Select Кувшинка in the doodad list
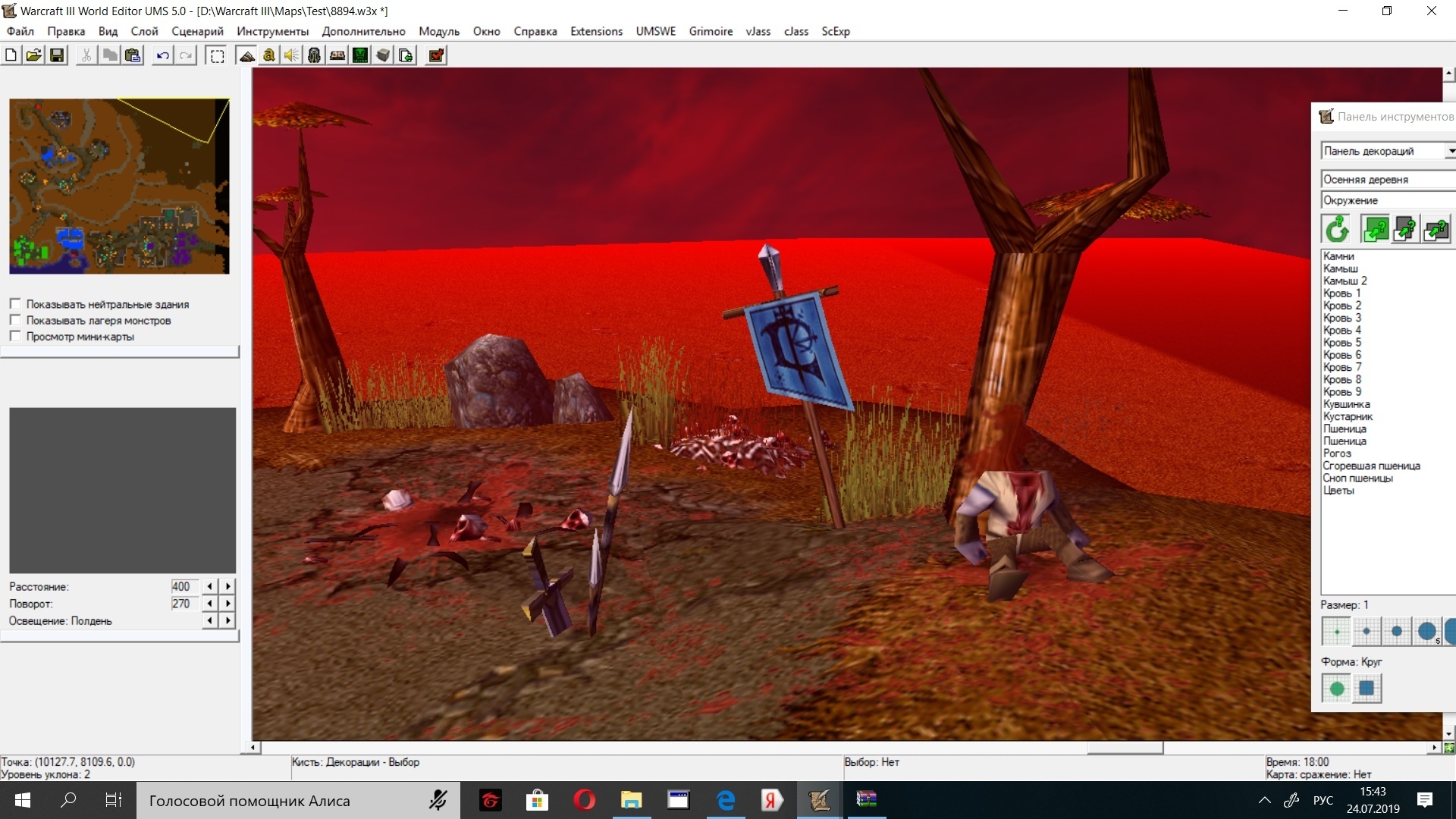Viewport: 1456px width, 819px height. click(1346, 404)
